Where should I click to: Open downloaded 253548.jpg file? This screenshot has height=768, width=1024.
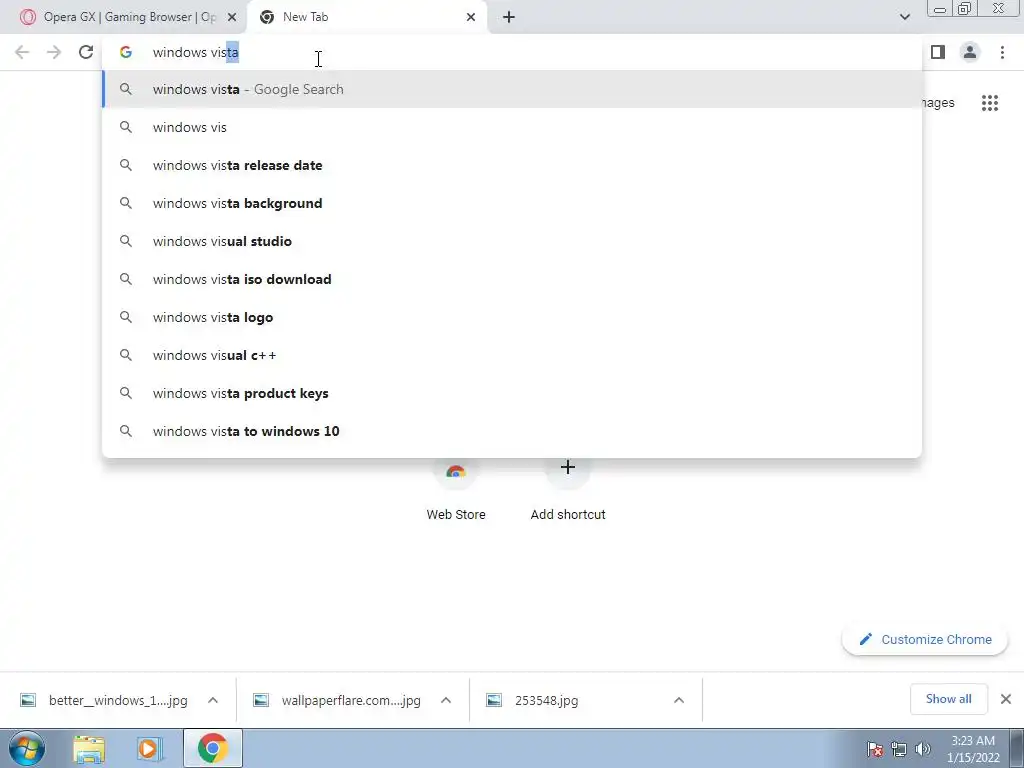tap(532, 700)
